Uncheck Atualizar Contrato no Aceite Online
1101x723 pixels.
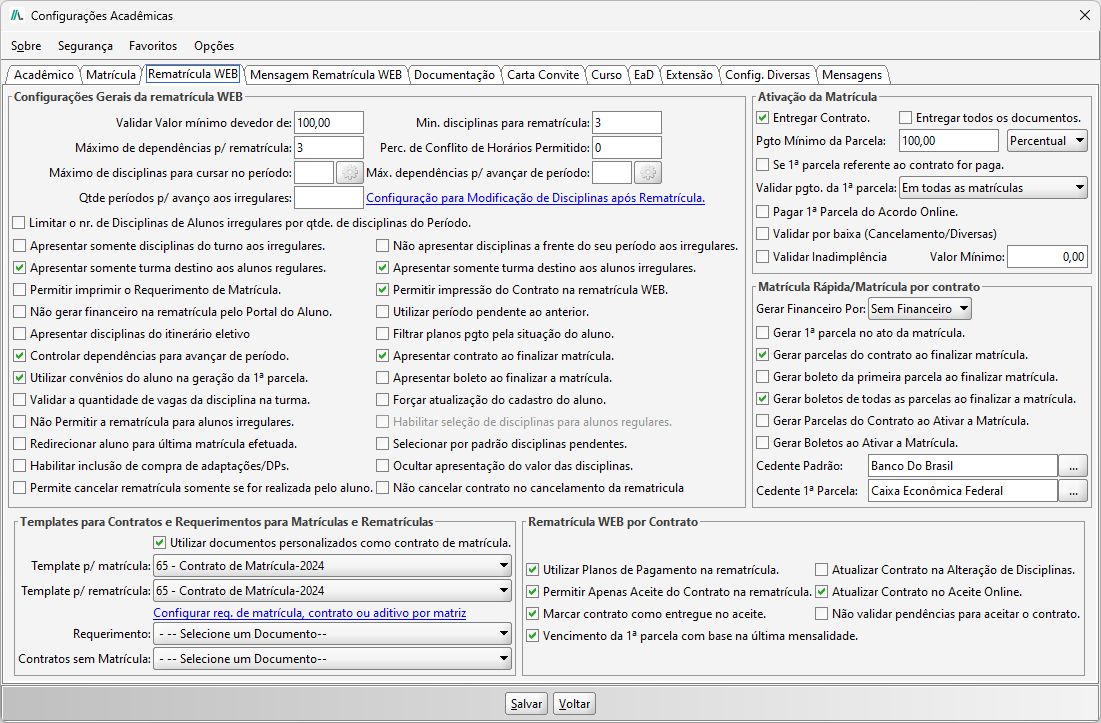click(822, 592)
